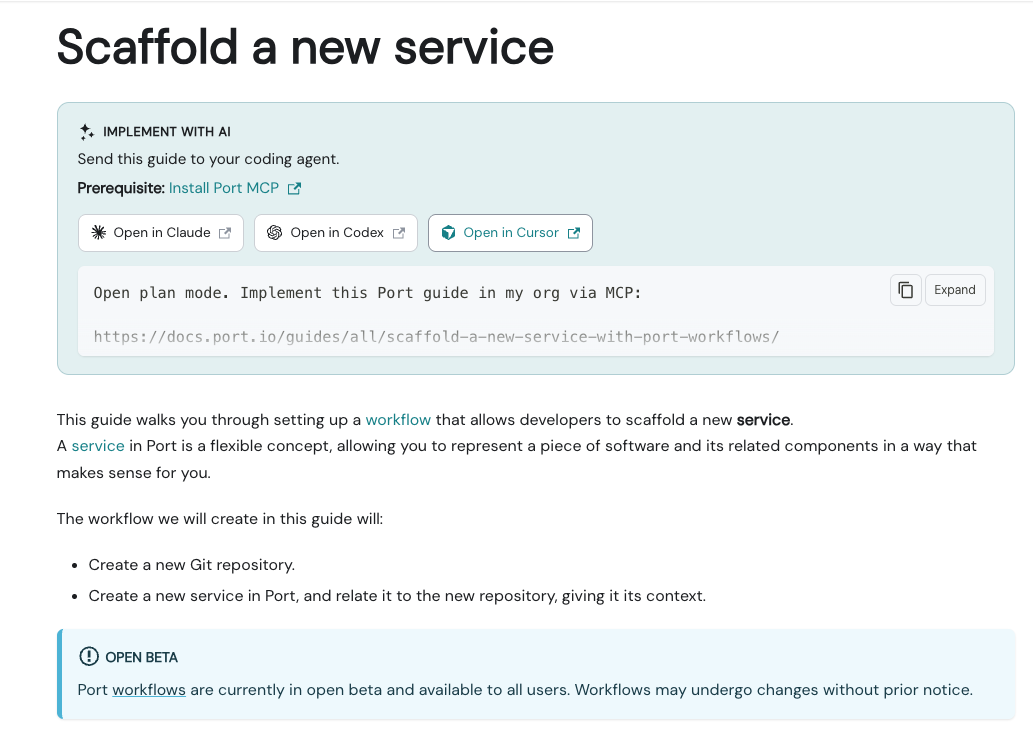Viewport: 1033px width, 755px height.
Task: Click the copy prompt icon button
Action: point(905,290)
